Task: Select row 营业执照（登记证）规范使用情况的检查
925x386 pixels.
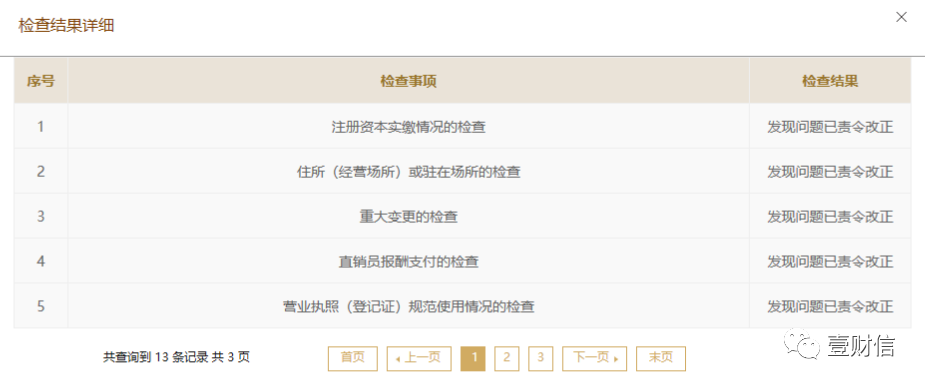Action: click(462, 306)
